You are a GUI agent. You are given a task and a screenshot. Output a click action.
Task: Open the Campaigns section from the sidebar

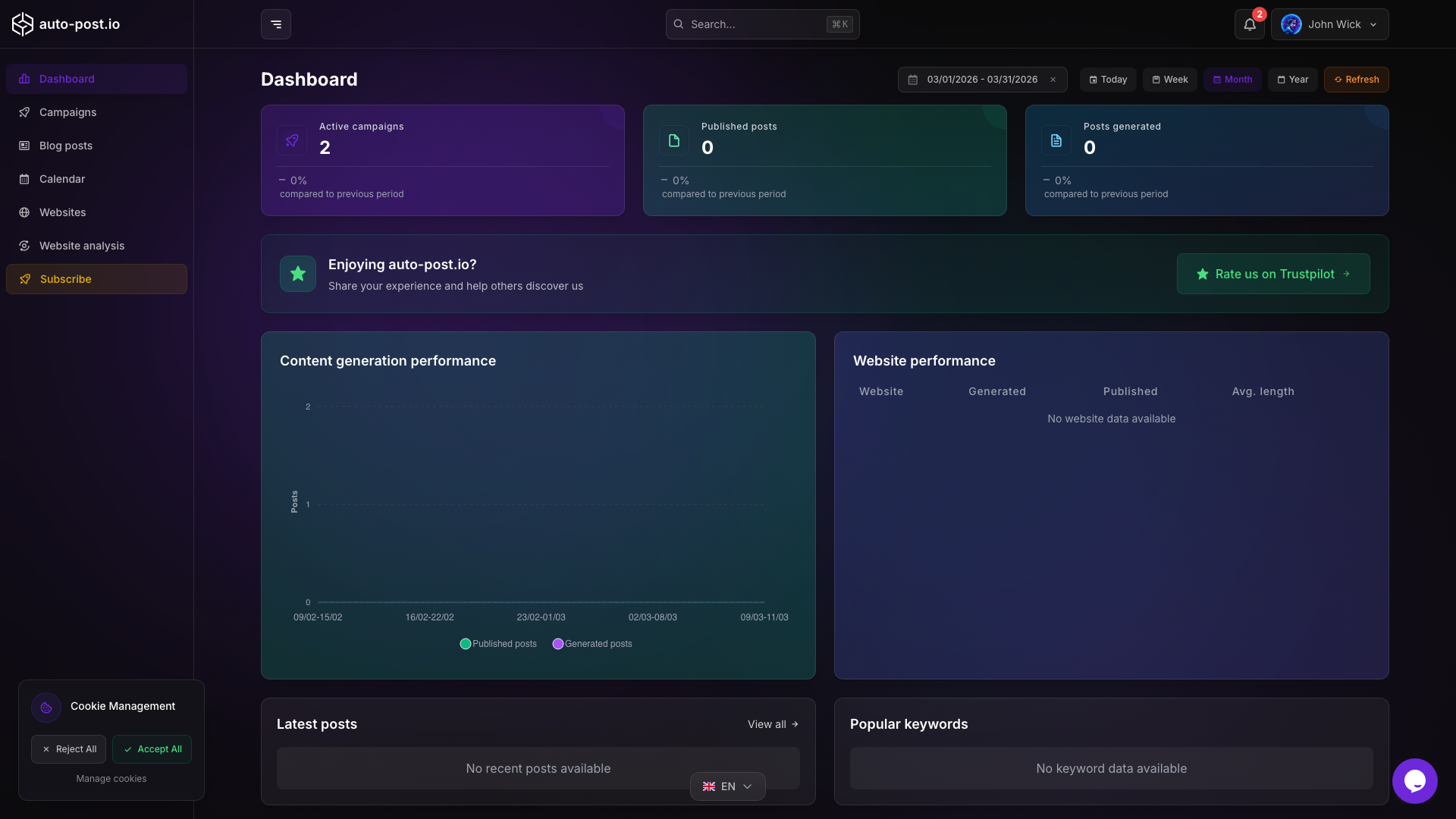[67, 112]
